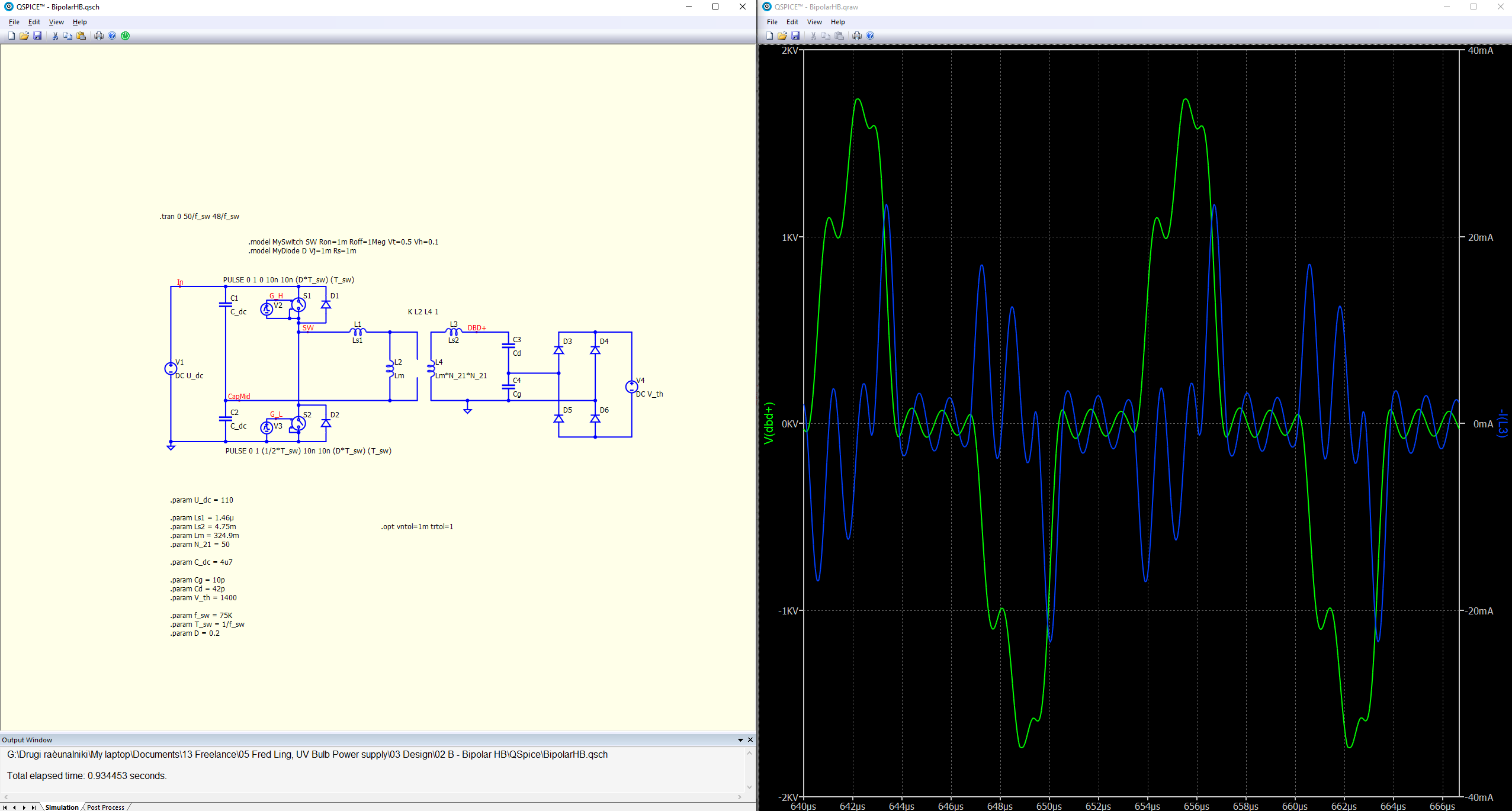1512x811 pixels.
Task: Select CapMid net label in schematic
Action: coord(239,397)
